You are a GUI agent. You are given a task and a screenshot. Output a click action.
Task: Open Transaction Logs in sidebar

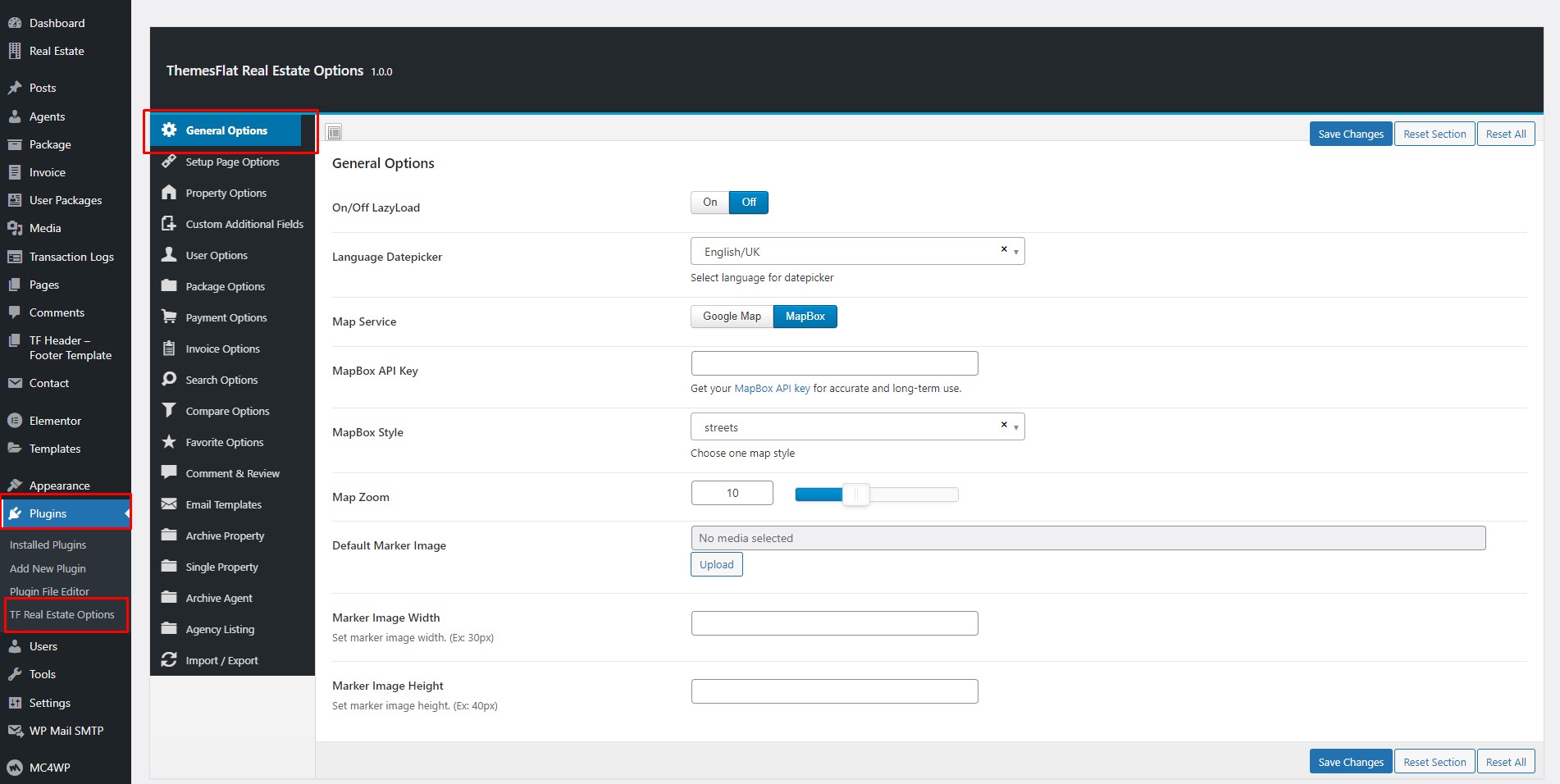[x=71, y=257]
